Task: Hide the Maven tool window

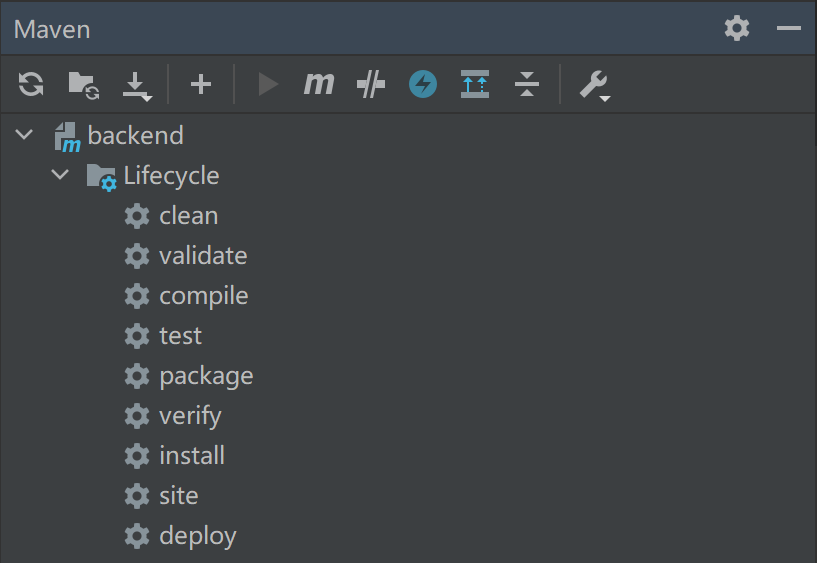Action: 788,28
